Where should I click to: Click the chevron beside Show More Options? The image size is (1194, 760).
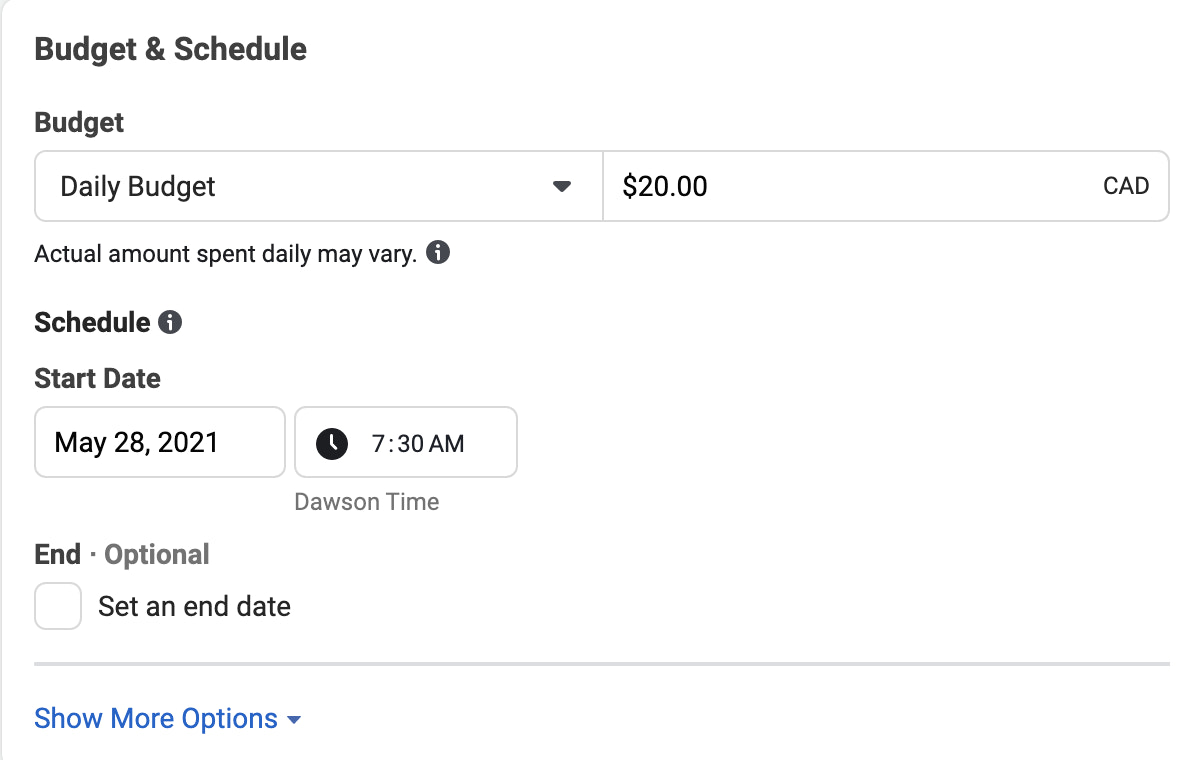tap(293, 719)
